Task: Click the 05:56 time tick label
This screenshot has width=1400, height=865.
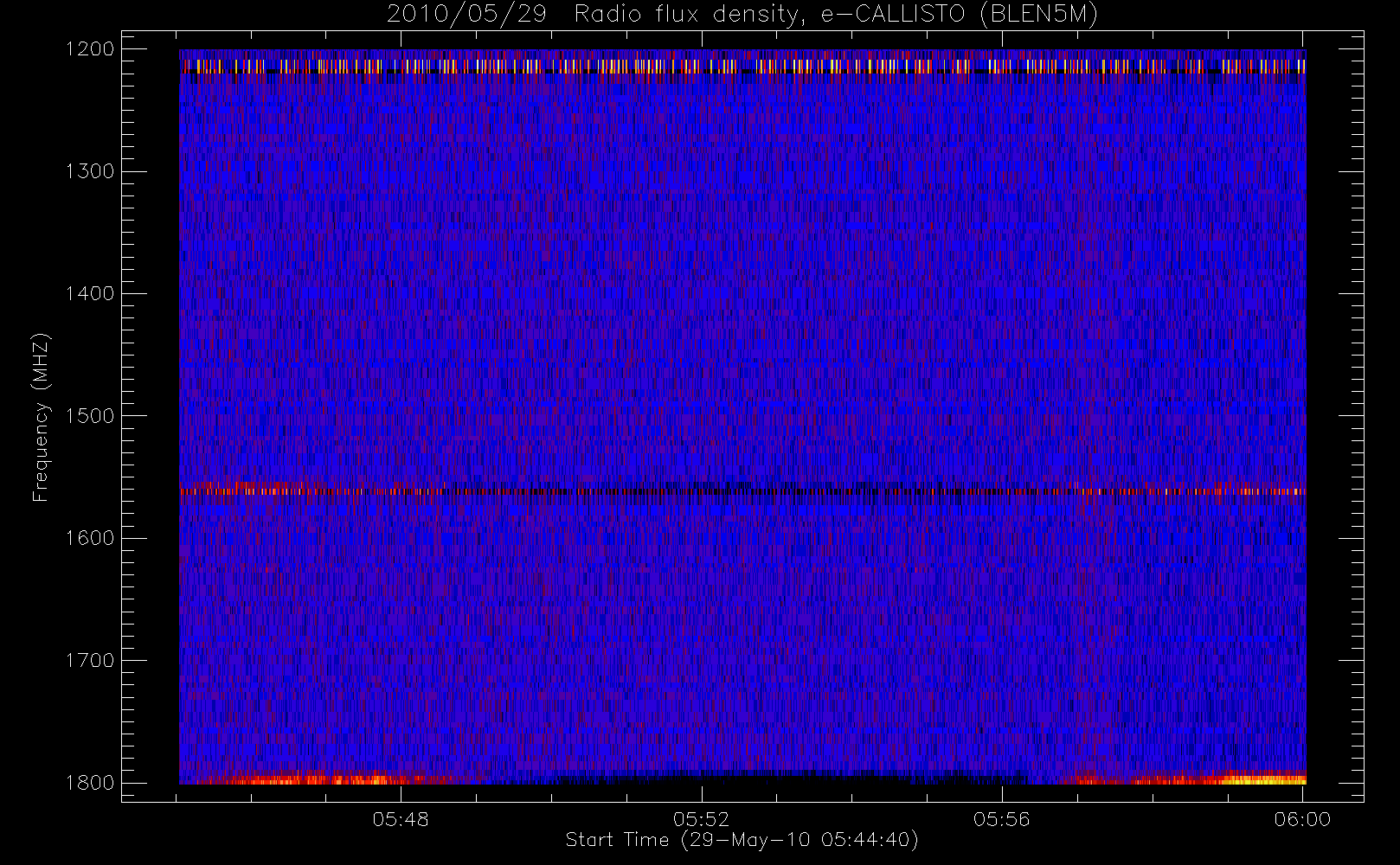Action: [x=1002, y=819]
